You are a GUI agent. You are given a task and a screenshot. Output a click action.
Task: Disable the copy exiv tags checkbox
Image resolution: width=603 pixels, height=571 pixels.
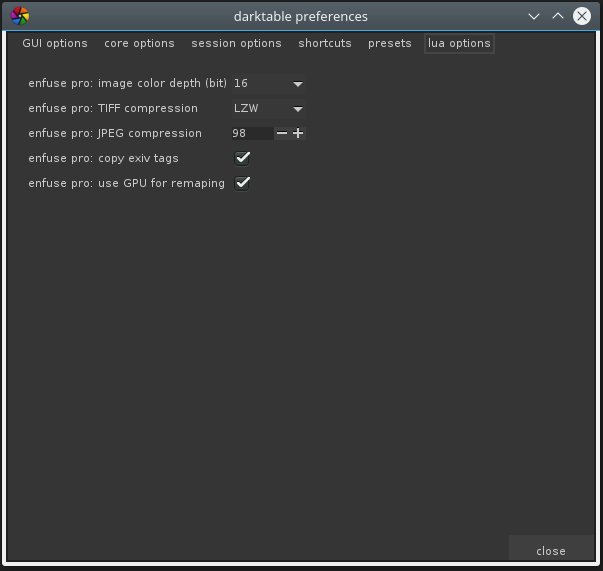tap(242, 158)
